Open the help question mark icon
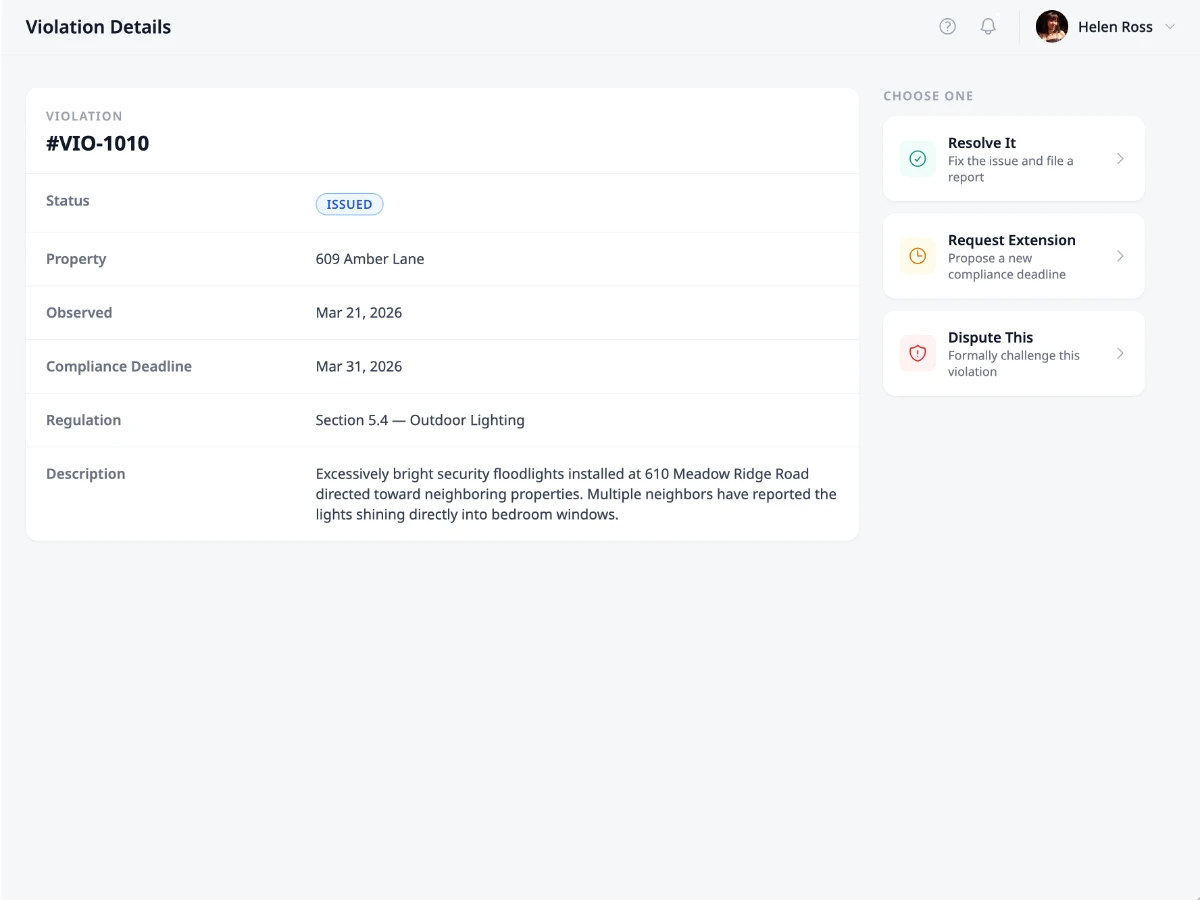Viewport: 1200px width, 900px height. [947, 26]
